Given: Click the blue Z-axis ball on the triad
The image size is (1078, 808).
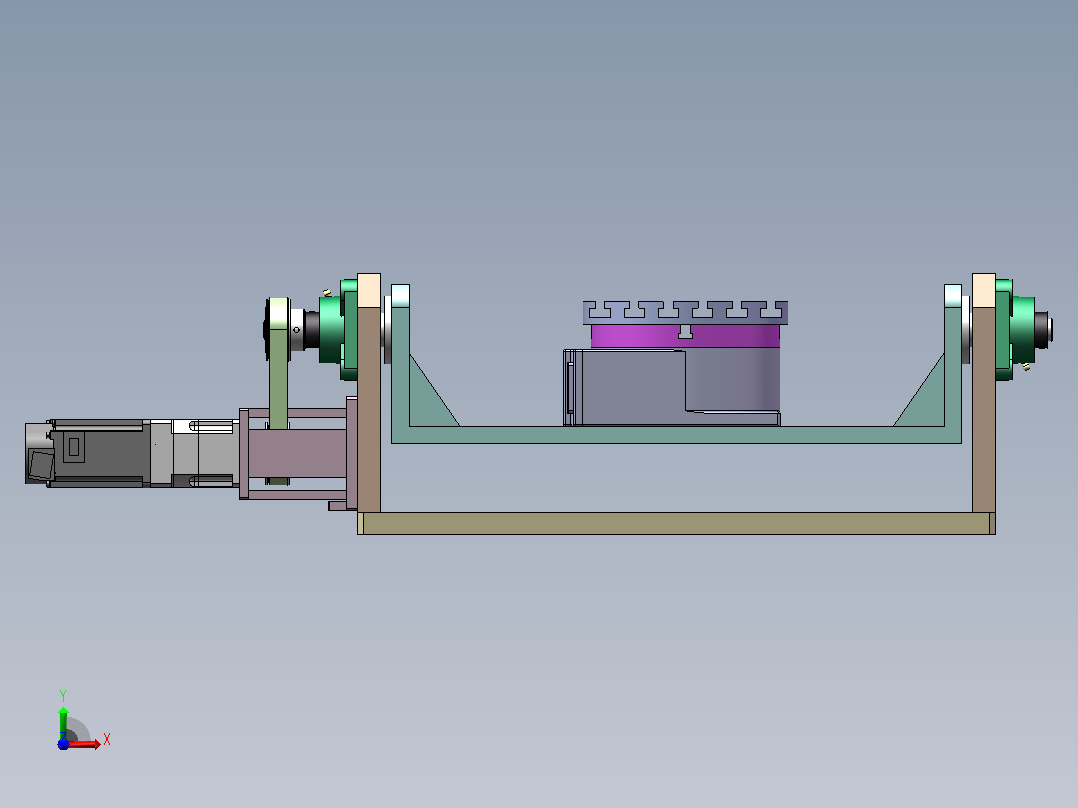Looking at the screenshot, I should pyautogui.click(x=63, y=744).
